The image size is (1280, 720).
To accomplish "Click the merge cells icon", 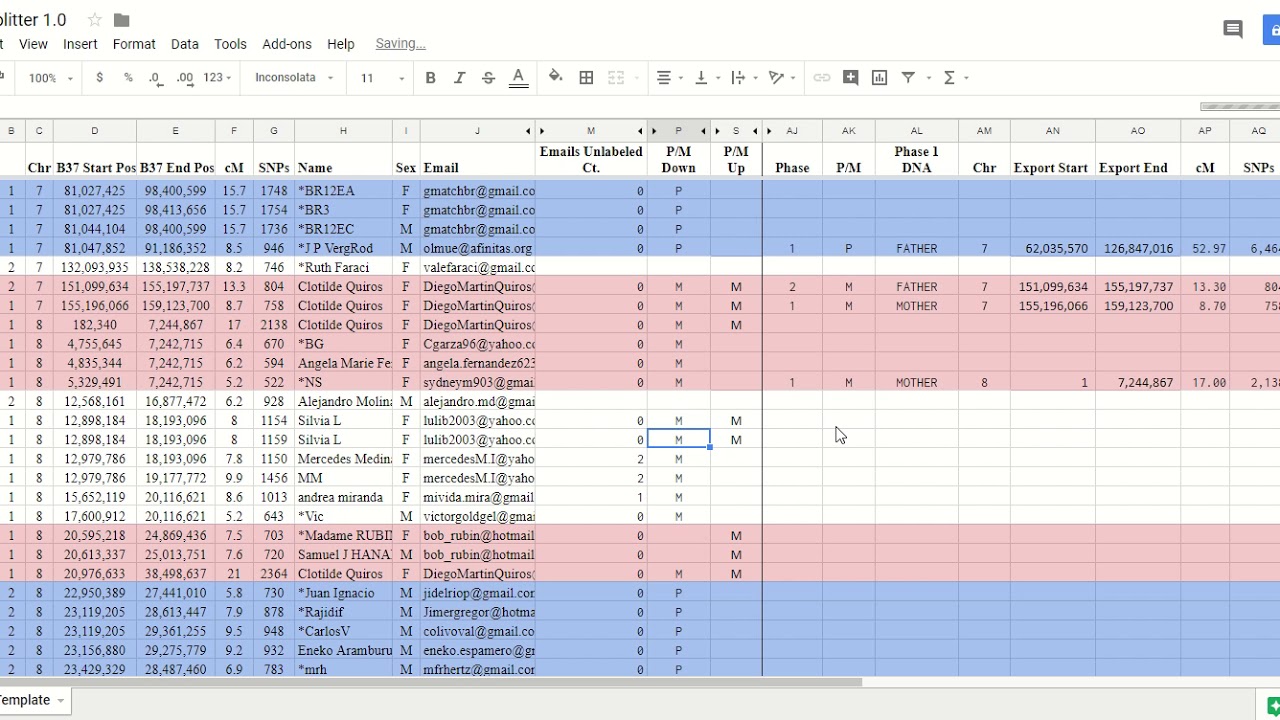I will click(x=616, y=77).
